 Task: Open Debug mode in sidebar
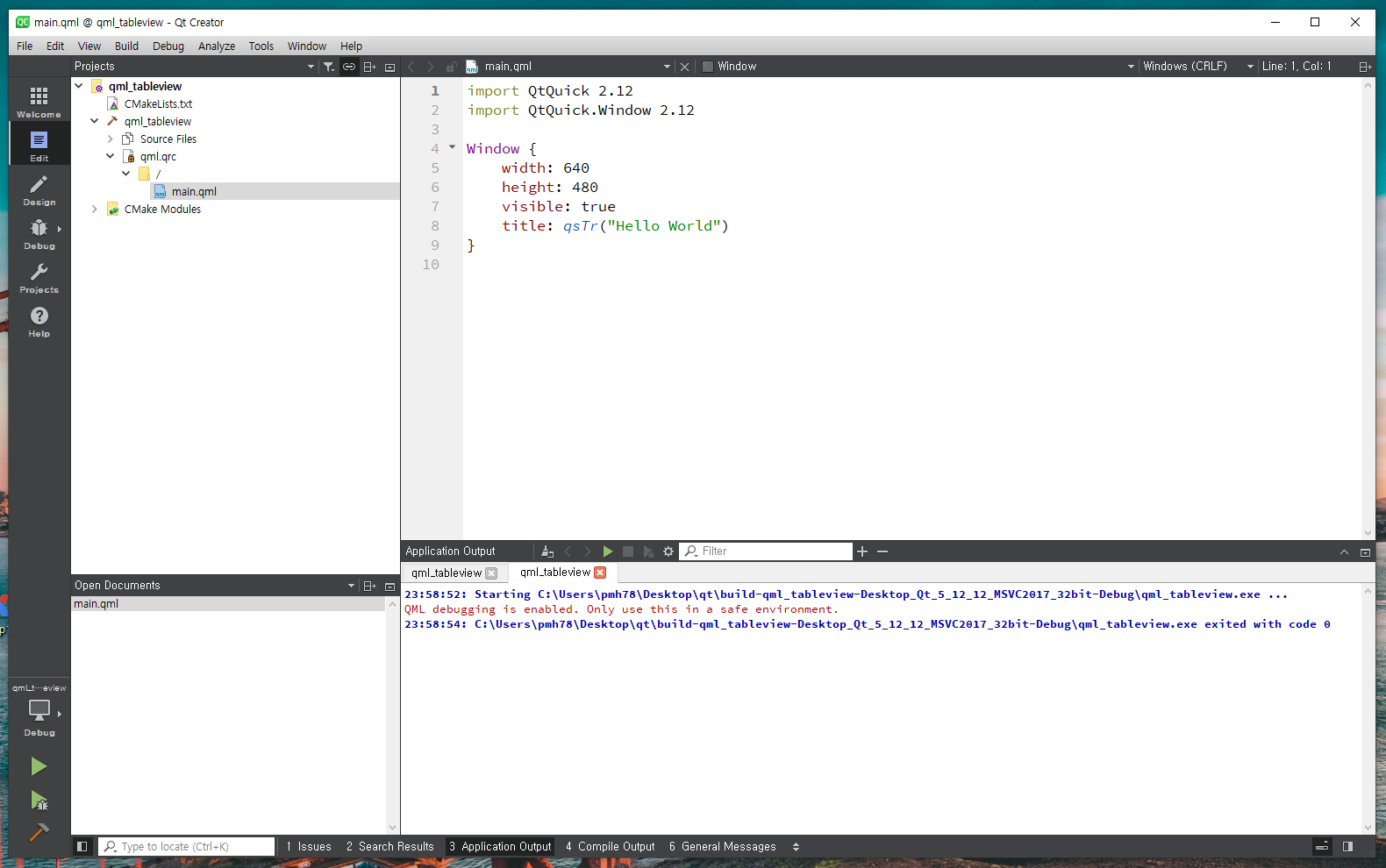[39, 232]
